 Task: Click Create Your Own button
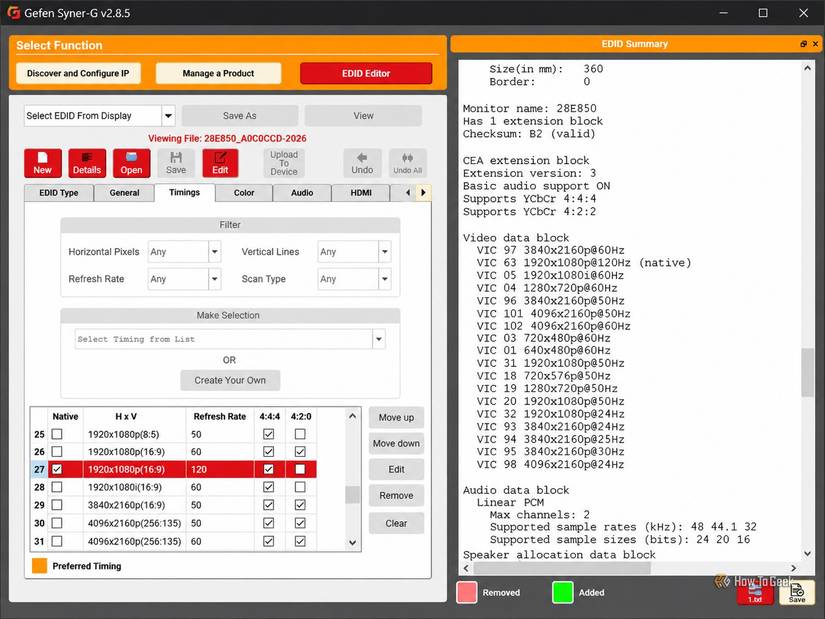(230, 381)
